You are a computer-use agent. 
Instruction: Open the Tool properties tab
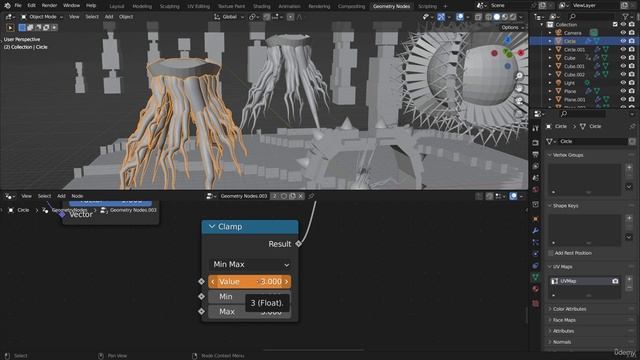[x=536, y=128]
